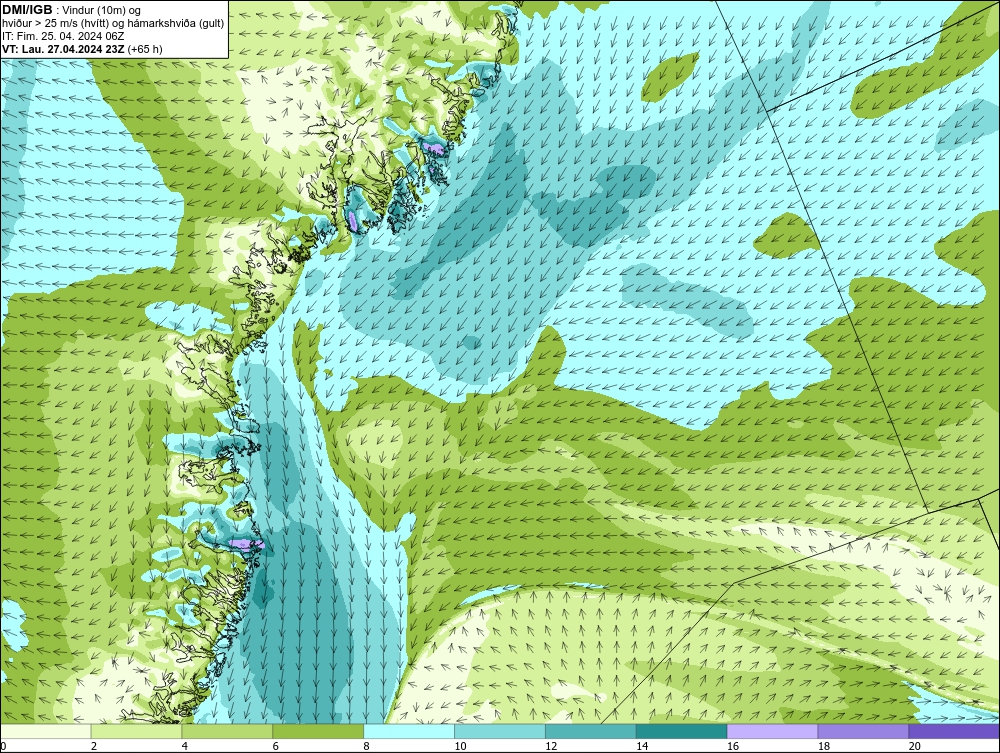The image size is (1000, 753).
Task: Click the scale label '16'
Action: pos(733,747)
